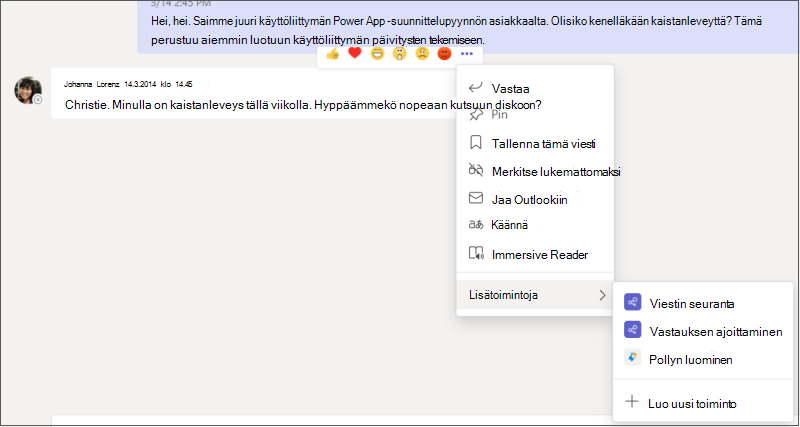Click the crossed glasses unread icon

476,170
